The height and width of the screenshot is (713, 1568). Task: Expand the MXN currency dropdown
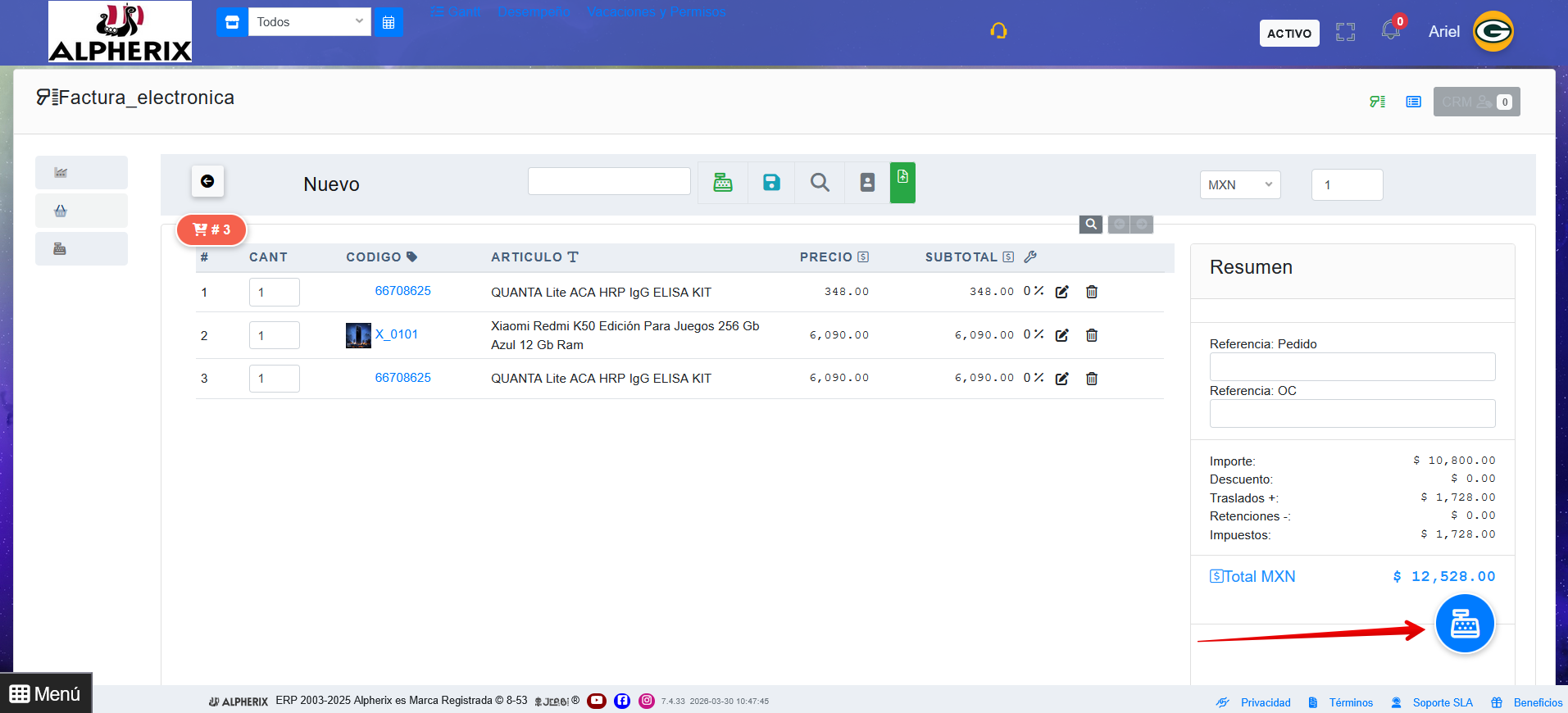point(1239,185)
